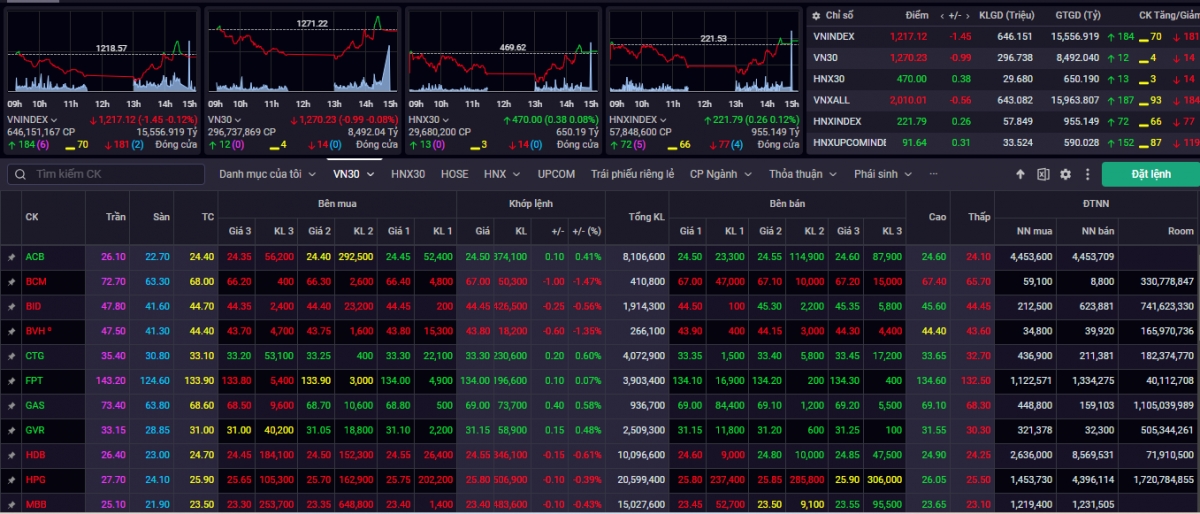Image resolution: width=1200 pixels, height=514 pixels.
Task: Click the TC column header
Action: point(208,216)
